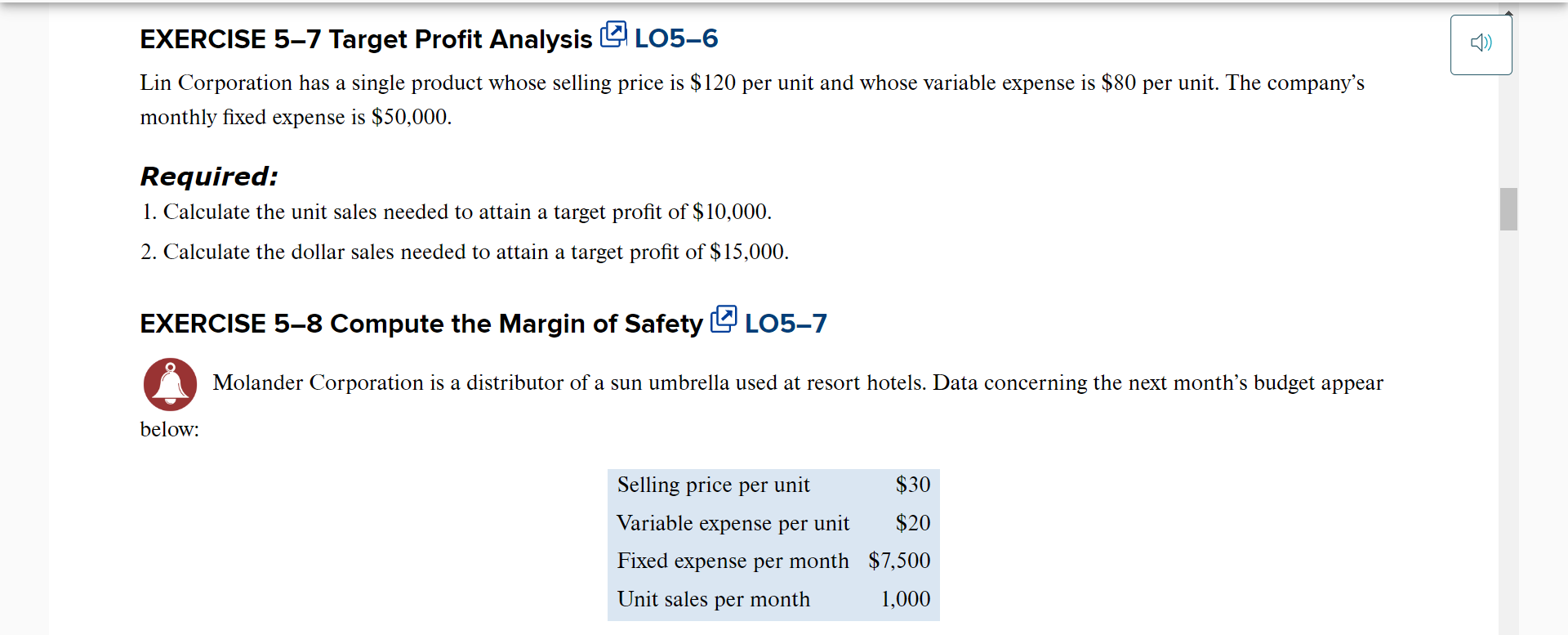This screenshot has width=1568, height=635.
Task: Select requirement 2 about $15,000 target profit
Action: [464, 252]
